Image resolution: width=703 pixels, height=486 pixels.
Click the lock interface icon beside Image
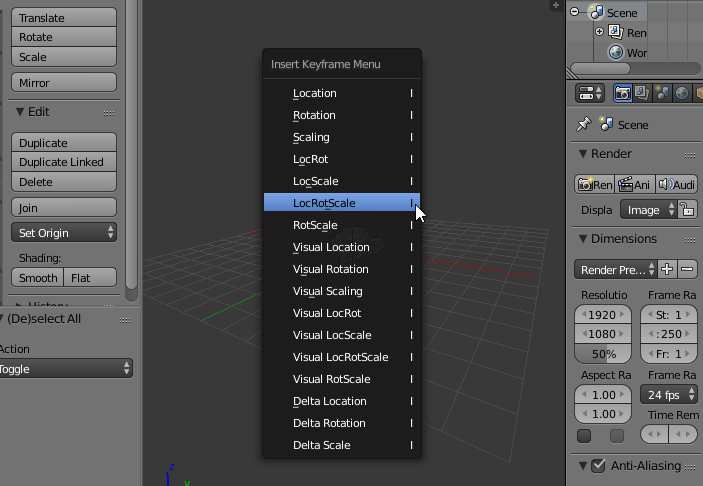coord(687,209)
